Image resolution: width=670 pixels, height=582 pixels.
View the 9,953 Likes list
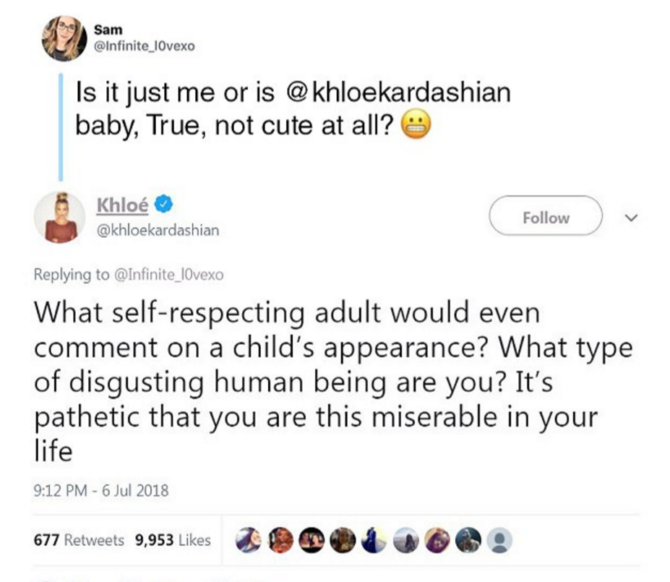tap(172, 540)
